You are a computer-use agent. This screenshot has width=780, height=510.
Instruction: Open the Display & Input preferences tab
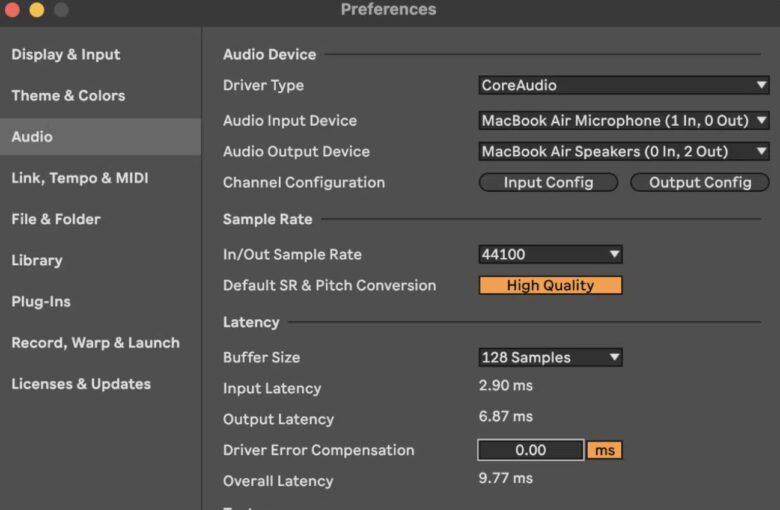(x=66, y=55)
